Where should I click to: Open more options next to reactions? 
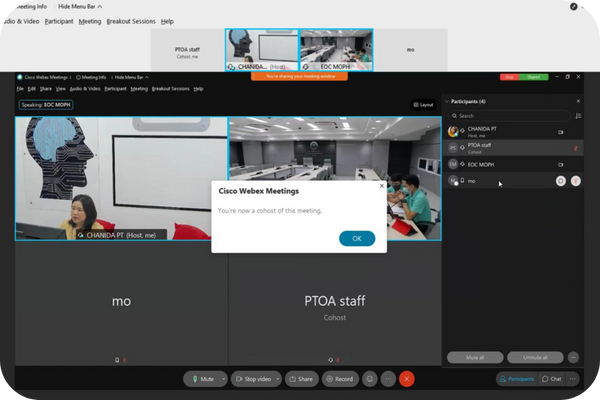[x=388, y=379]
